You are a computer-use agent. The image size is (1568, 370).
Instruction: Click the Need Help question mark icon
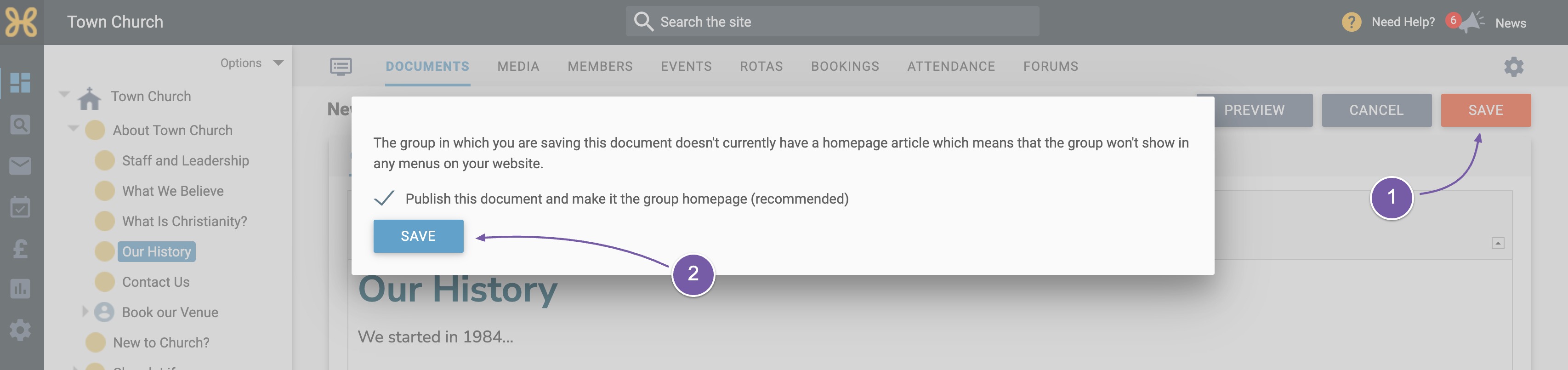coord(1351,22)
